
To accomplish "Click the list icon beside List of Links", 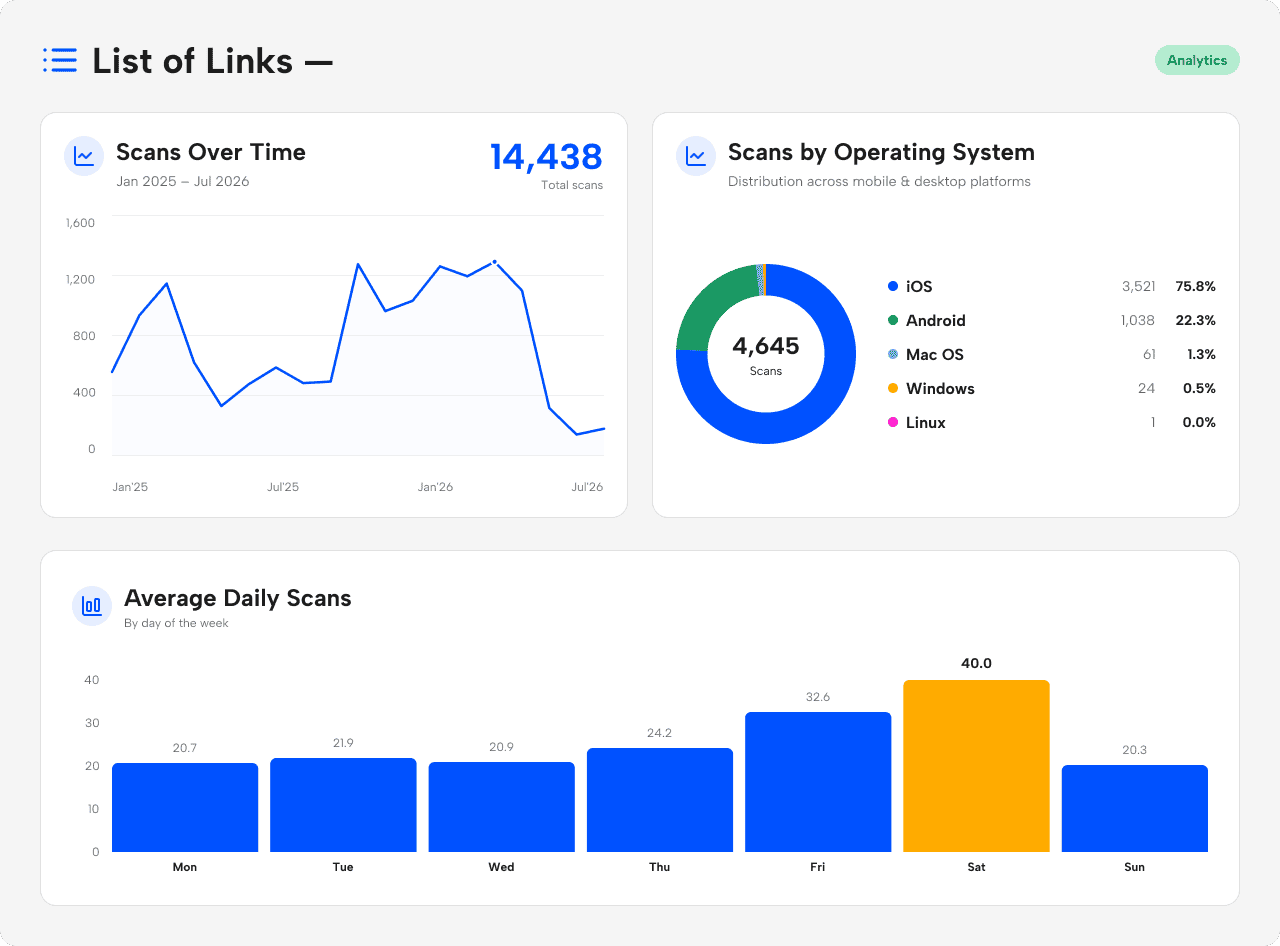I will (60, 60).
